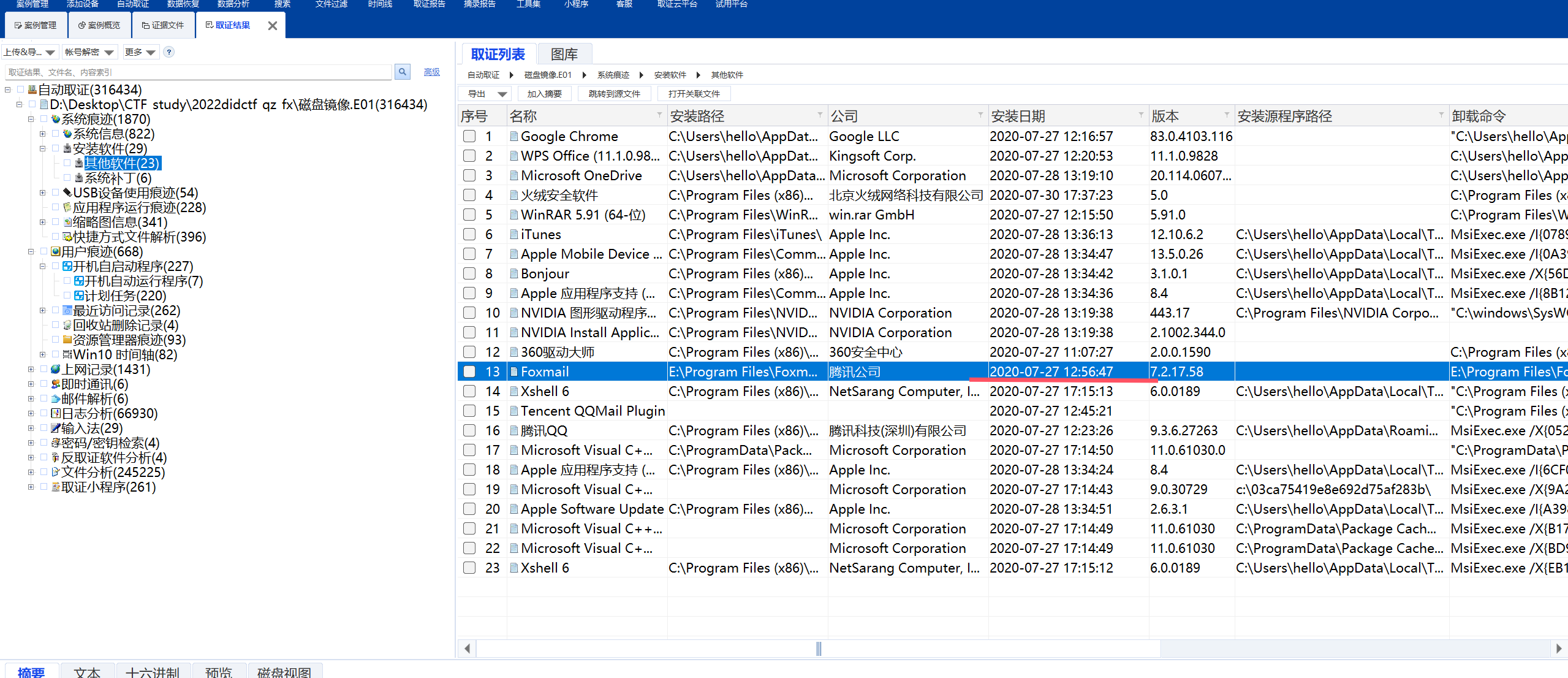This screenshot has width=1568, height=678.
Task: Click the 系统痕迹 globe icon in tree
Action: [x=56, y=119]
